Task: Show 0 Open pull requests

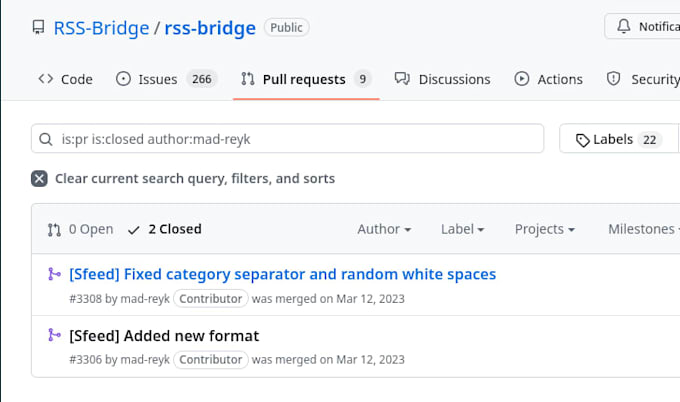Action: tap(81, 229)
